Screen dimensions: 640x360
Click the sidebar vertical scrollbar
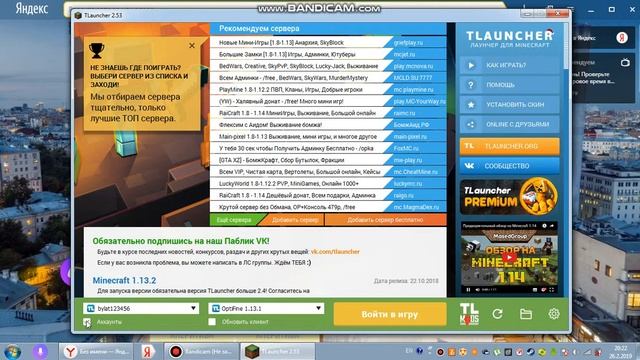(565, 45)
